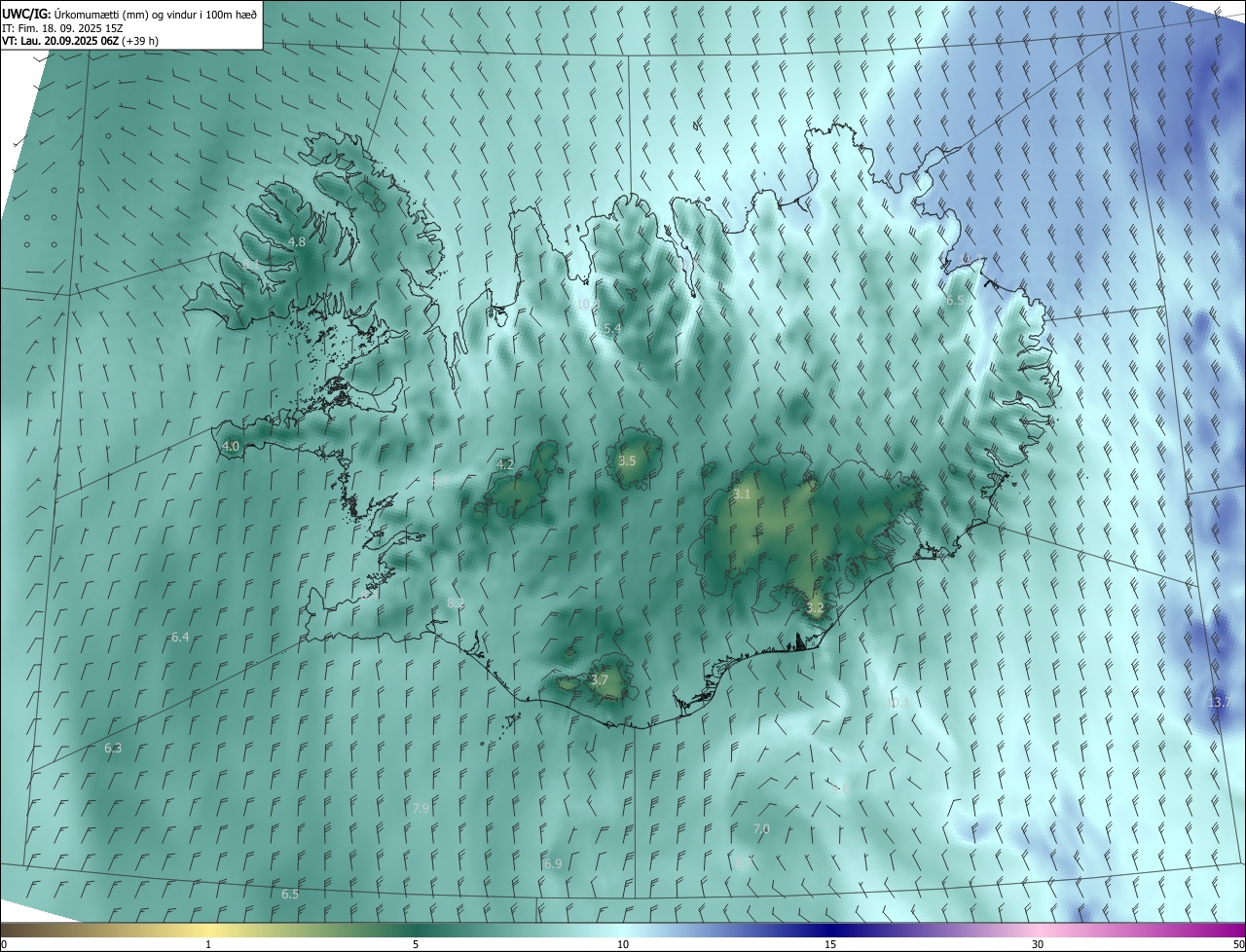
Task: Click the UWC/IG Úrkomumætti title line
Action: tap(129, 14)
